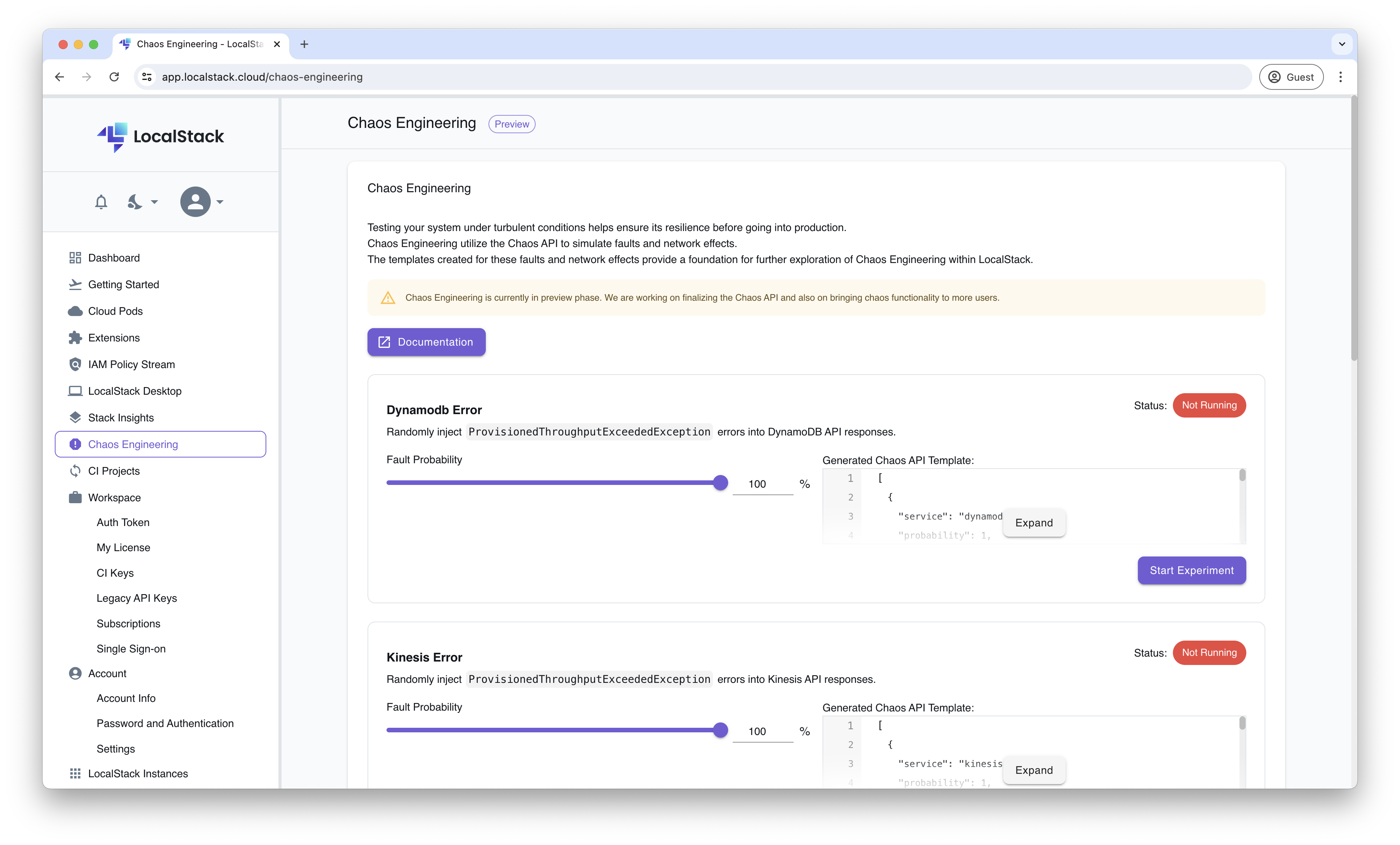Click the IAM Policy Stream icon
This screenshot has width=1400, height=845.
(76, 364)
